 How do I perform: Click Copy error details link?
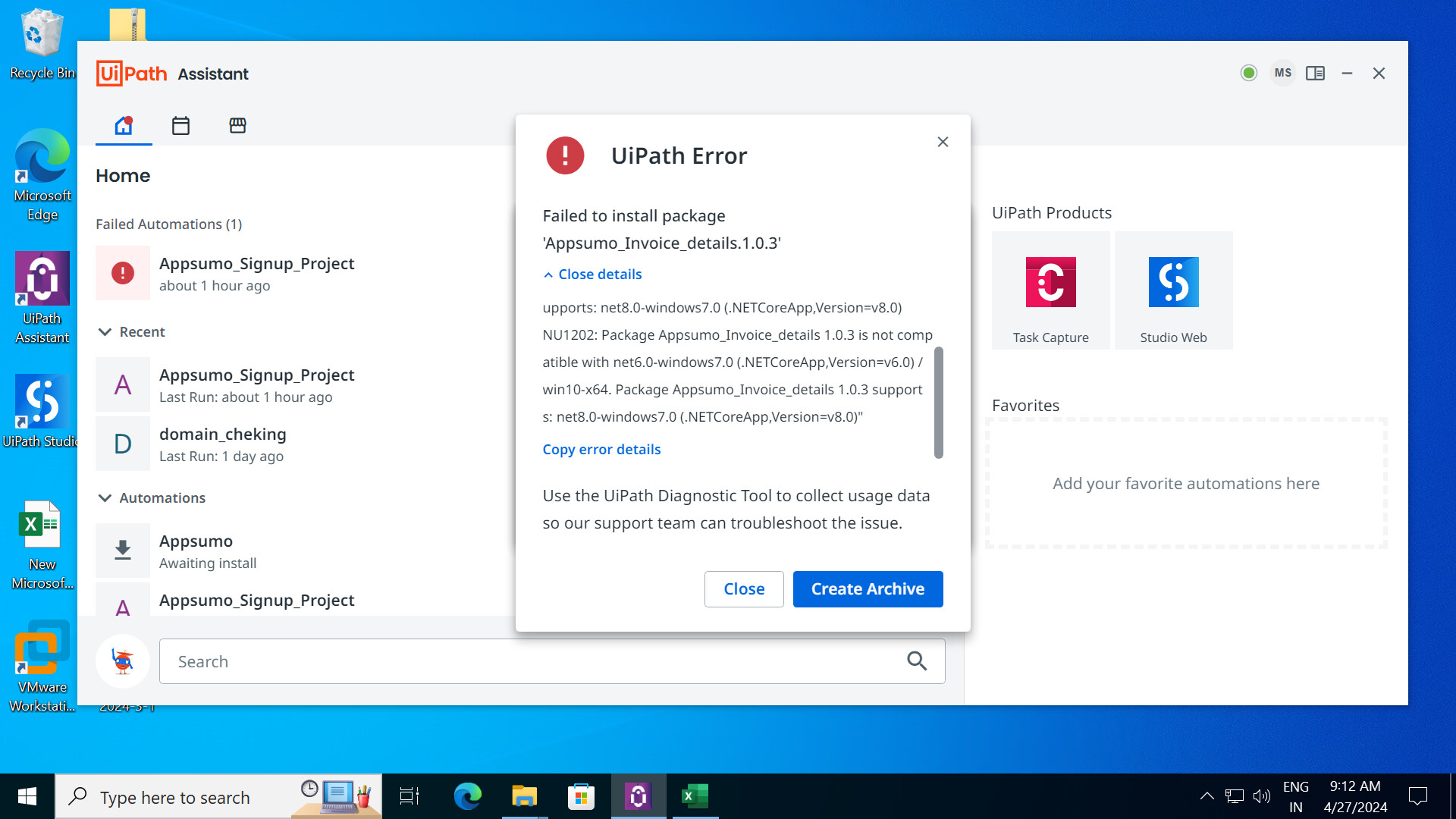pyautogui.click(x=601, y=449)
